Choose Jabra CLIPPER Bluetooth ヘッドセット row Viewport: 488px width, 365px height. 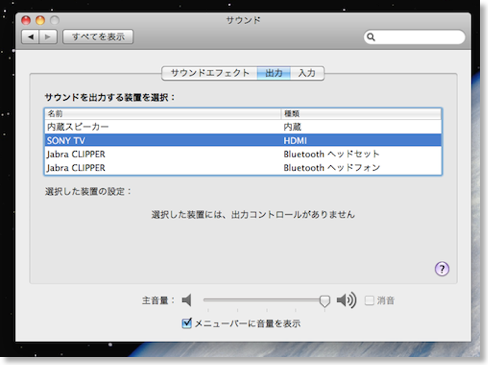[x=243, y=154]
